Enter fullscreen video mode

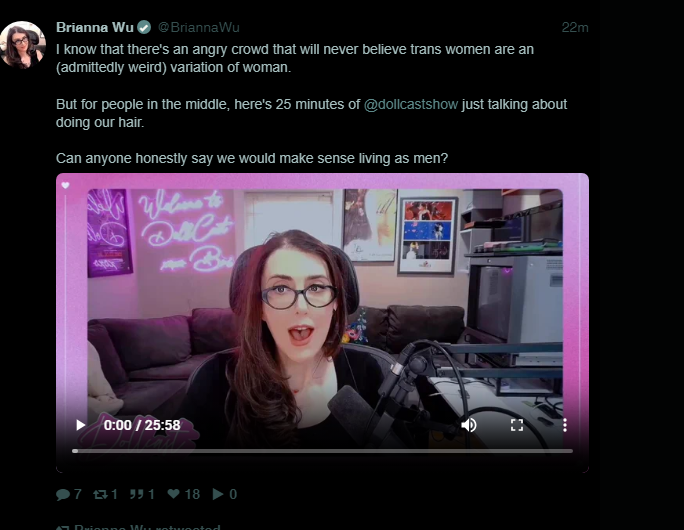pyautogui.click(x=517, y=425)
